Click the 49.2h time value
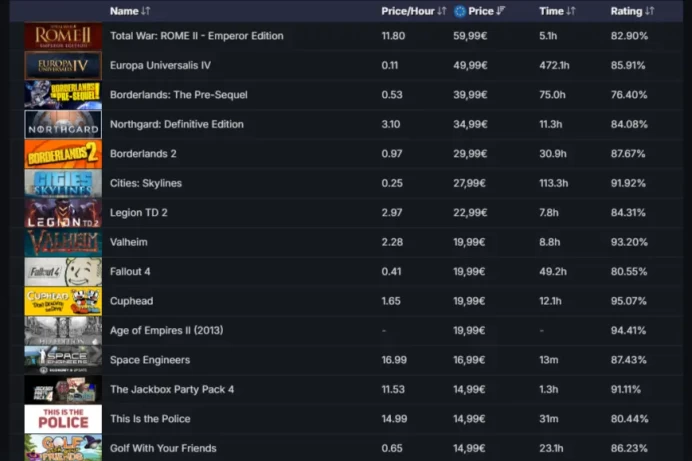 pyautogui.click(x=553, y=272)
